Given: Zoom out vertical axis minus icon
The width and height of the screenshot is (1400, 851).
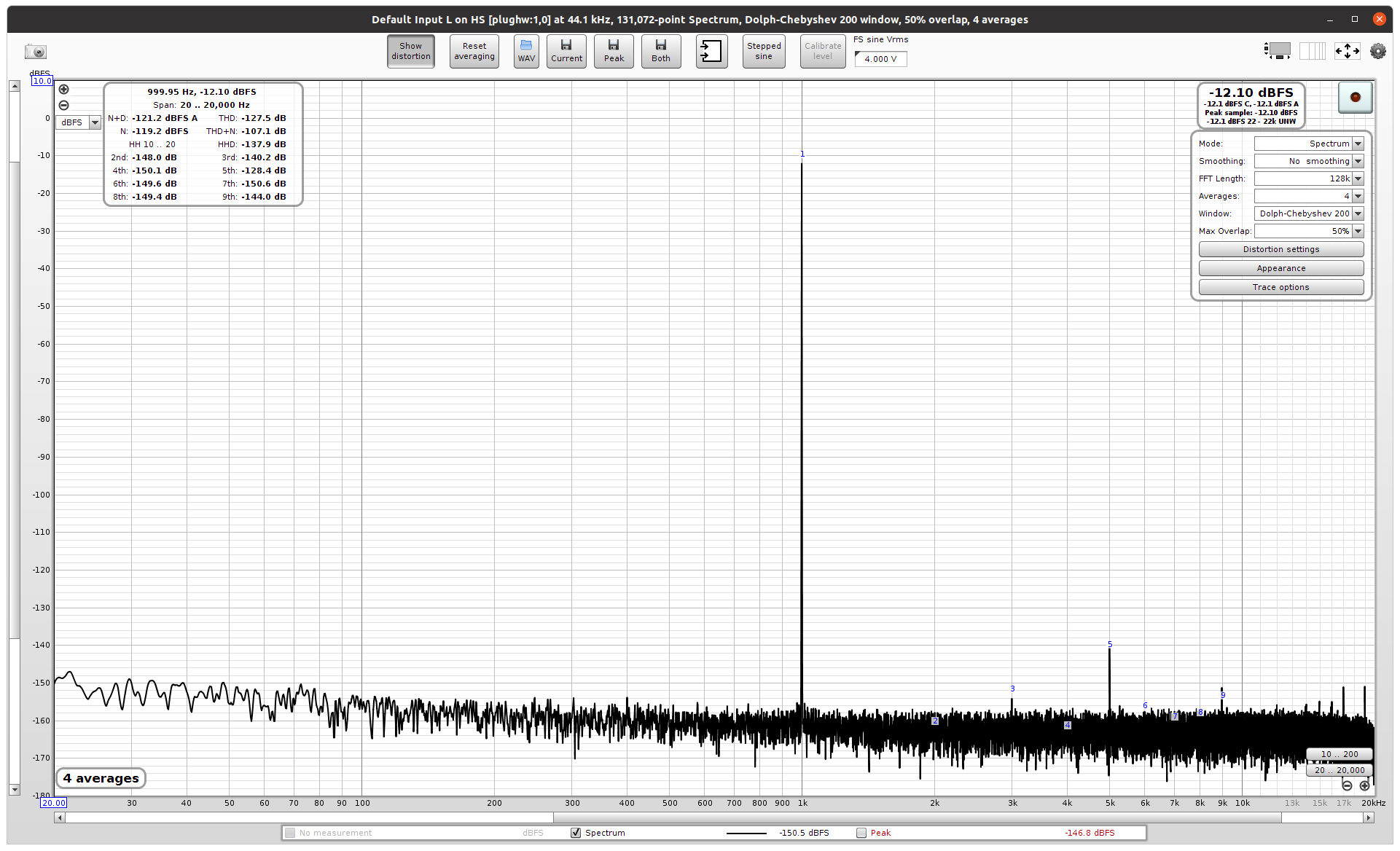Looking at the screenshot, I should pyautogui.click(x=64, y=105).
